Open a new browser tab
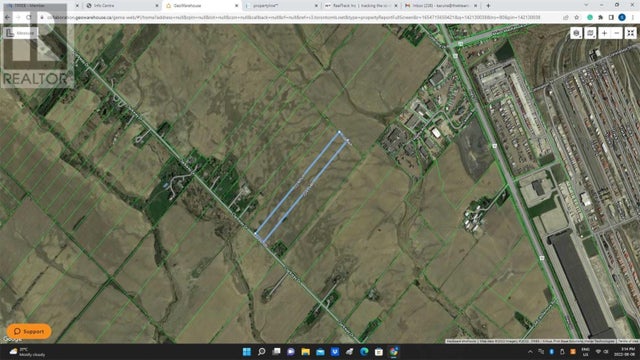 tap(488, 6)
